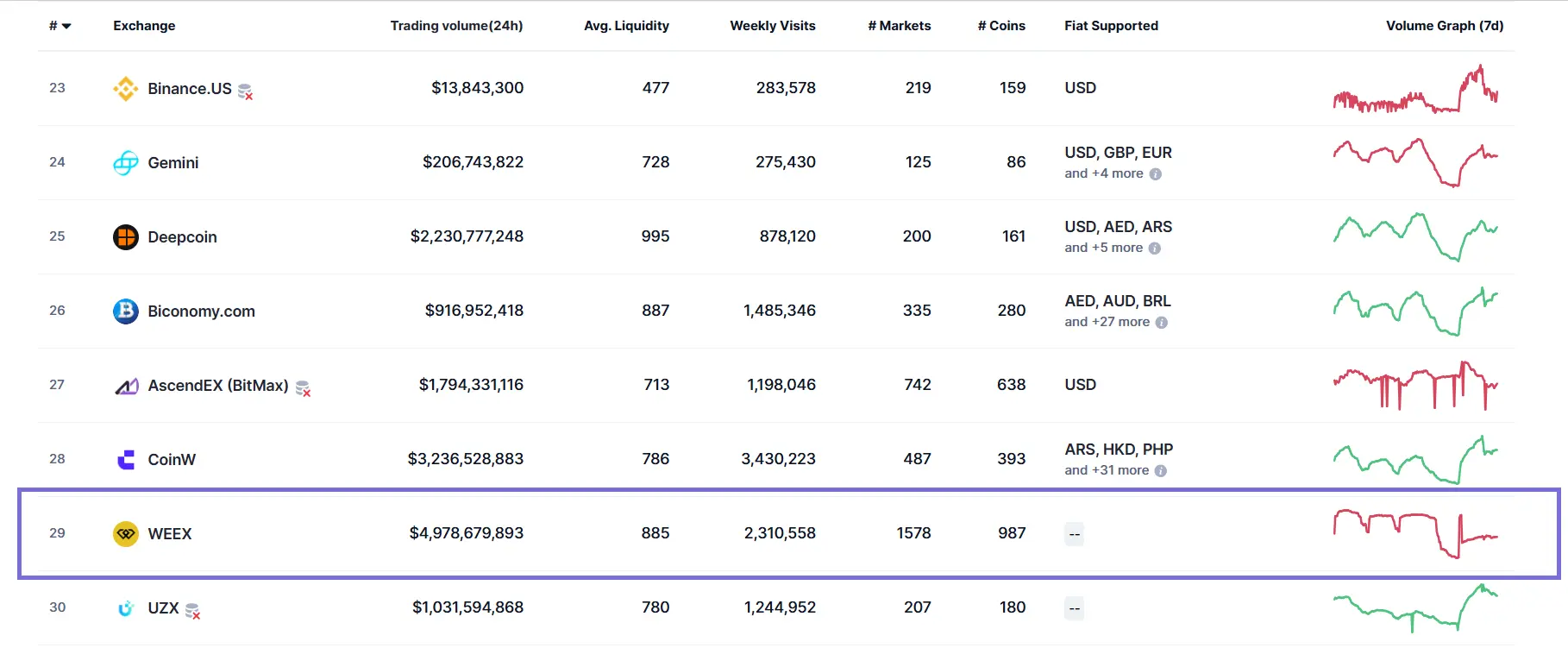Click the Binance.US exchange logo

tap(126, 89)
